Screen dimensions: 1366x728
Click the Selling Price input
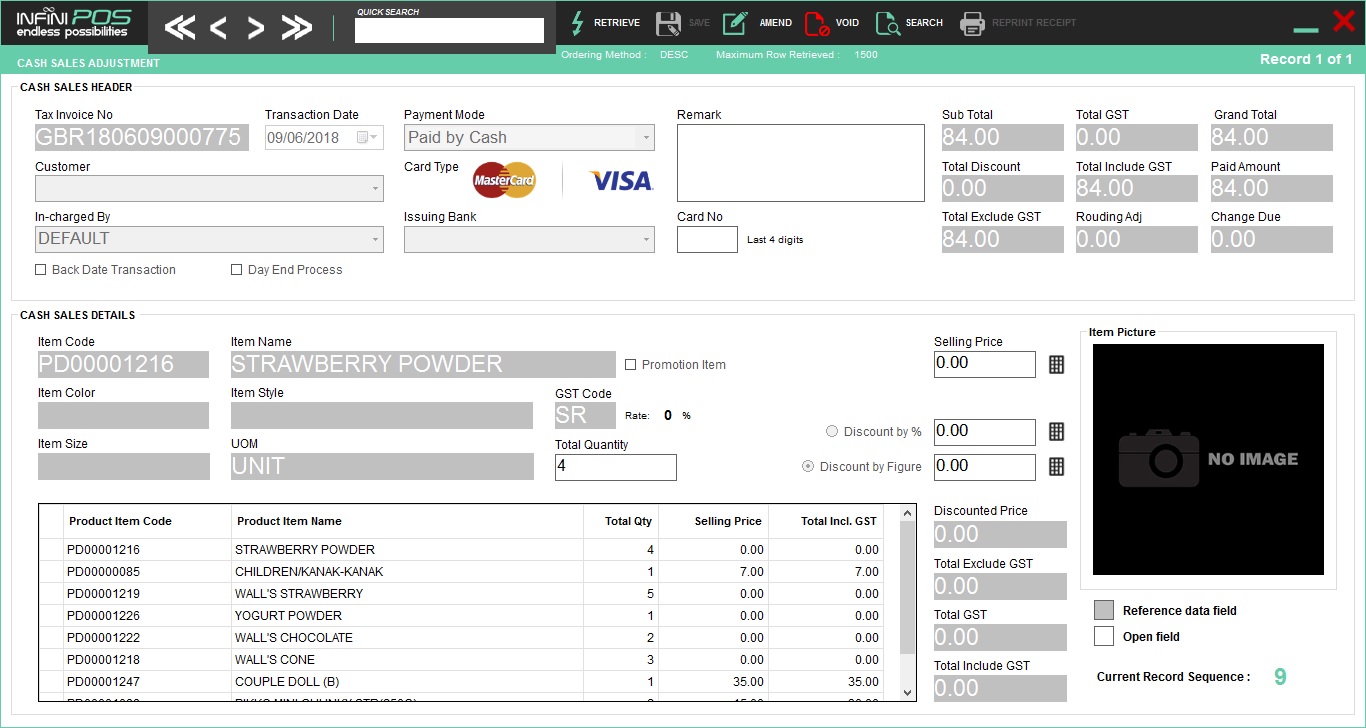click(985, 365)
